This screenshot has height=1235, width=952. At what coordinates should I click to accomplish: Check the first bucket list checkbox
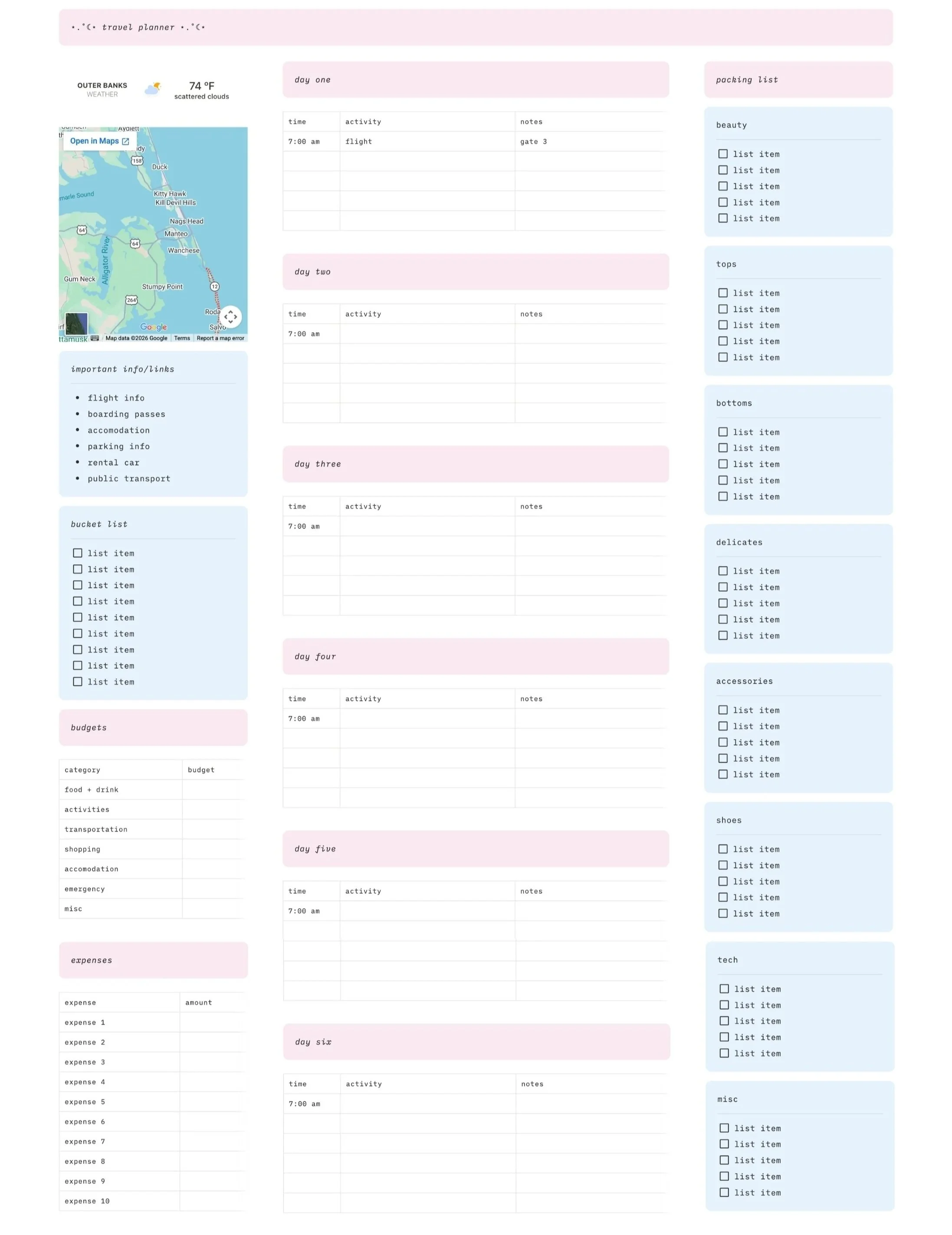tap(77, 553)
